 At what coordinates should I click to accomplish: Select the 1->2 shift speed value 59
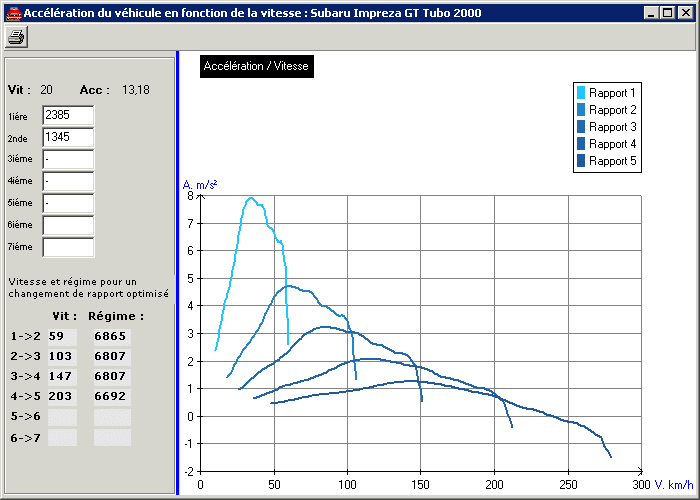62,337
